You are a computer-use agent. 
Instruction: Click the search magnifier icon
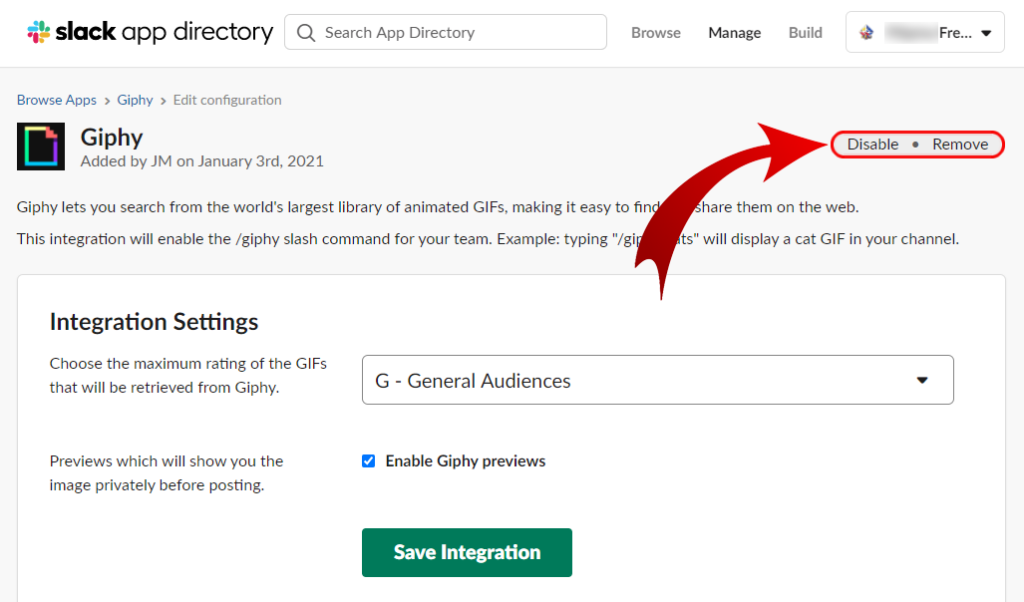click(x=305, y=32)
